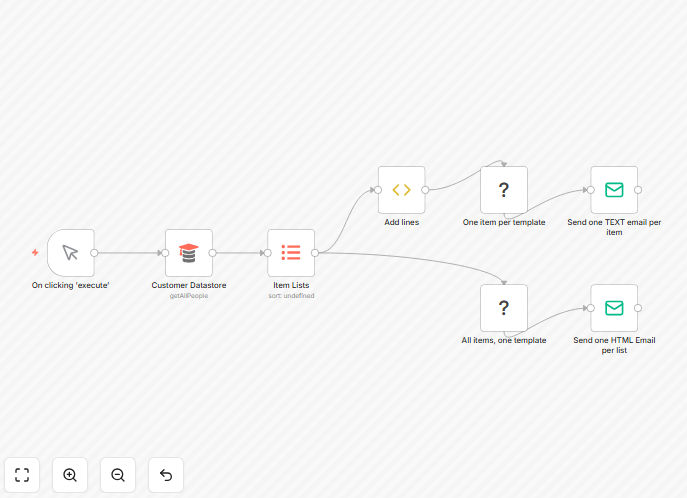Click the 'One item per template' label

[504, 222]
